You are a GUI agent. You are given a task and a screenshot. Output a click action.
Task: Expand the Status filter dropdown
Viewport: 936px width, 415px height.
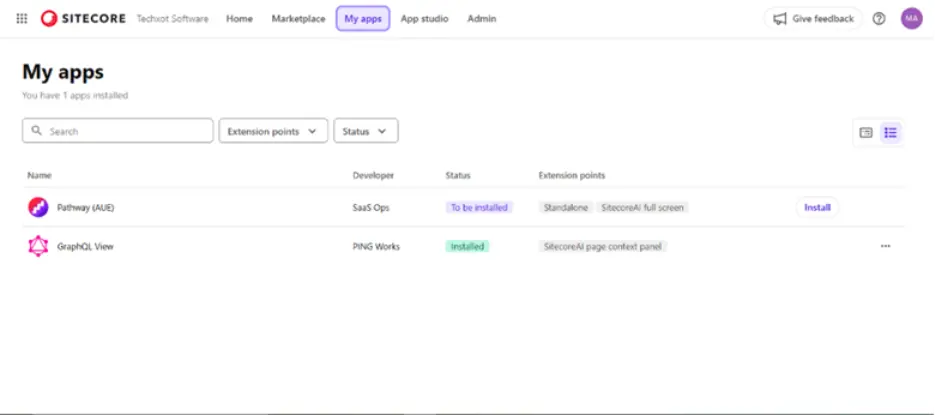pyautogui.click(x=366, y=131)
